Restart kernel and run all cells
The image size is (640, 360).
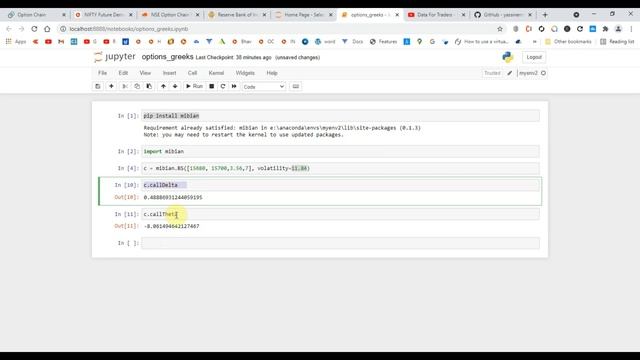[x=234, y=87]
